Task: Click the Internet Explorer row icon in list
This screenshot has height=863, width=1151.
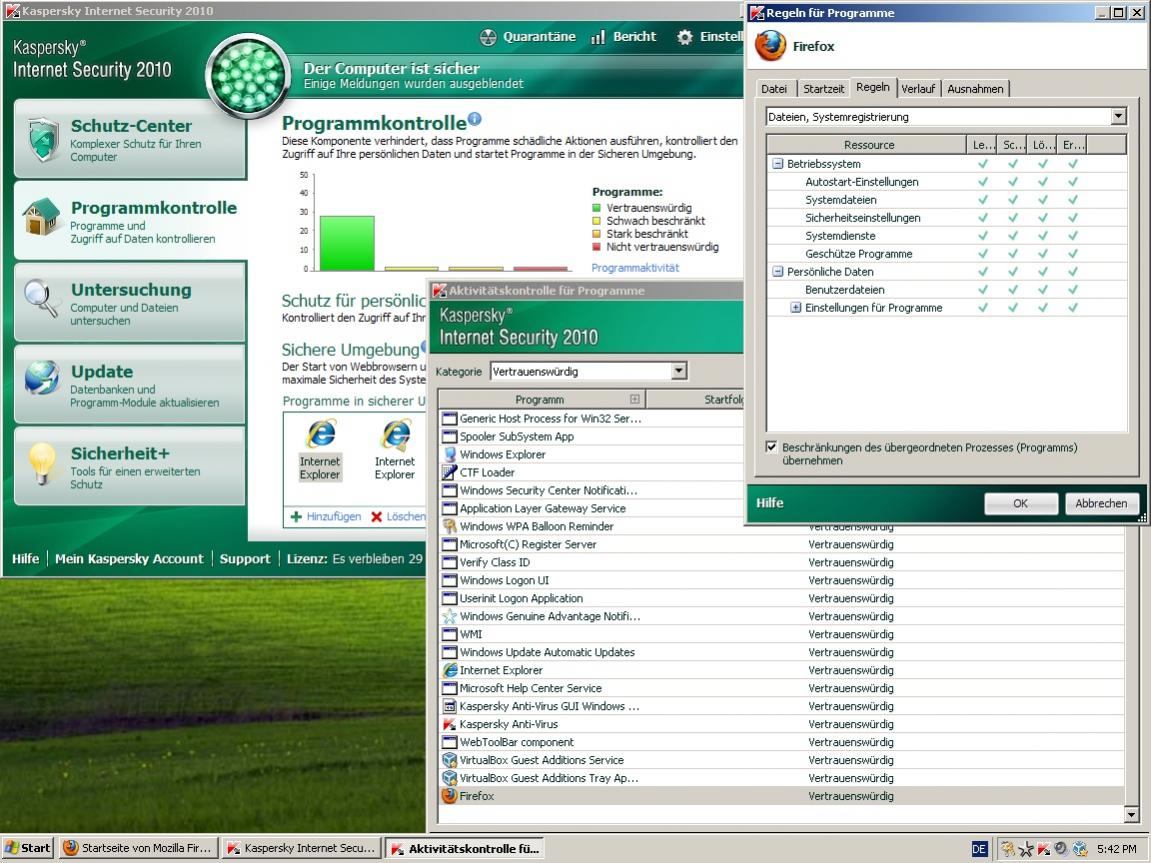Action: coord(449,670)
